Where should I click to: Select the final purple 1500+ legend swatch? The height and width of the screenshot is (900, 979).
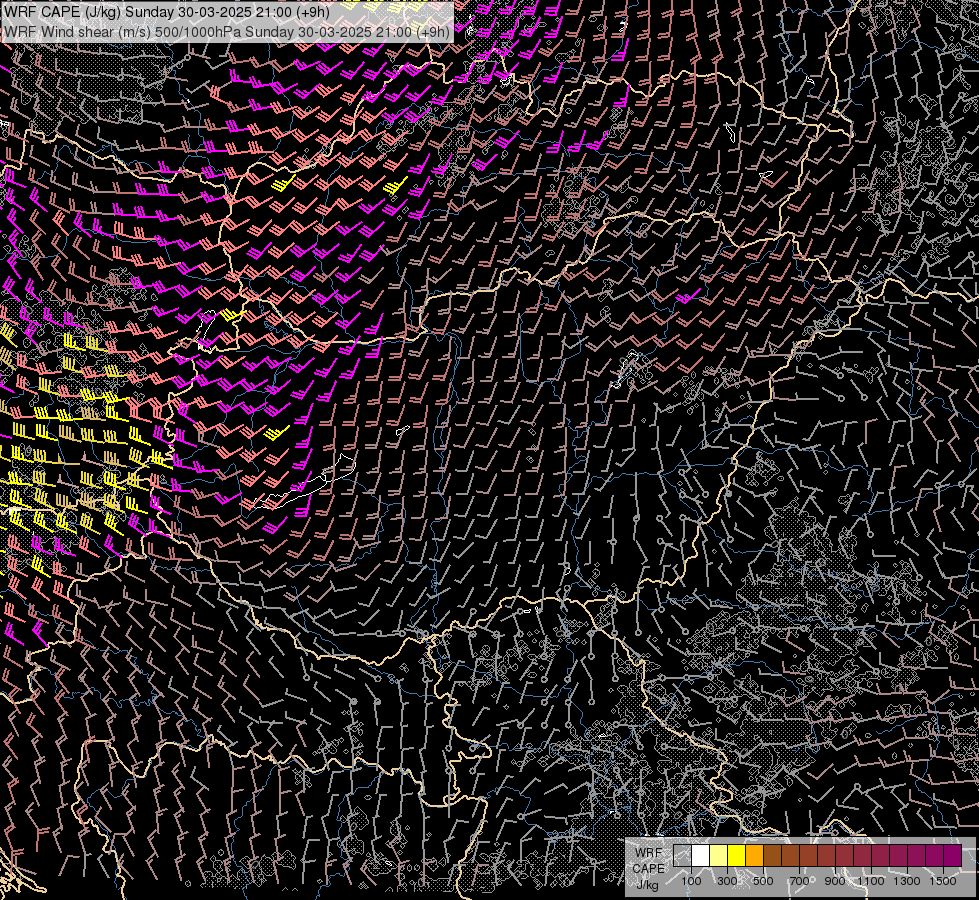pos(953,856)
